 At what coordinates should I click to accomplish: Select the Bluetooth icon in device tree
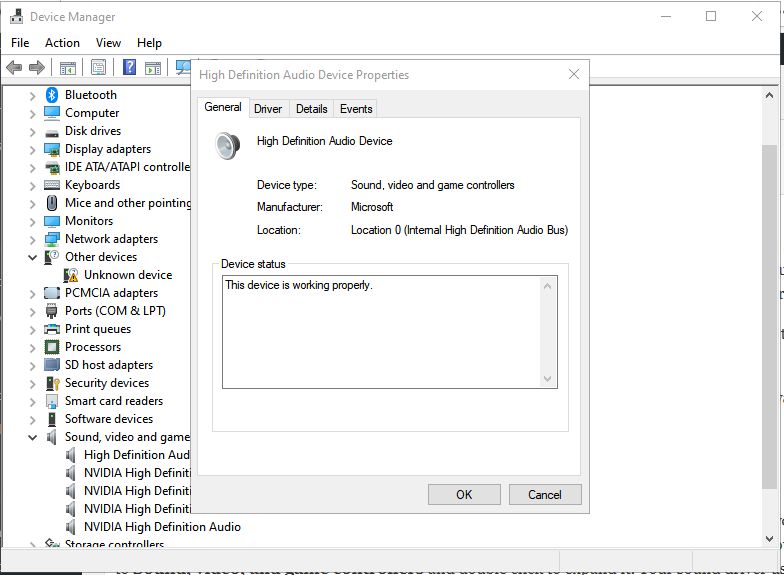click(52, 94)
